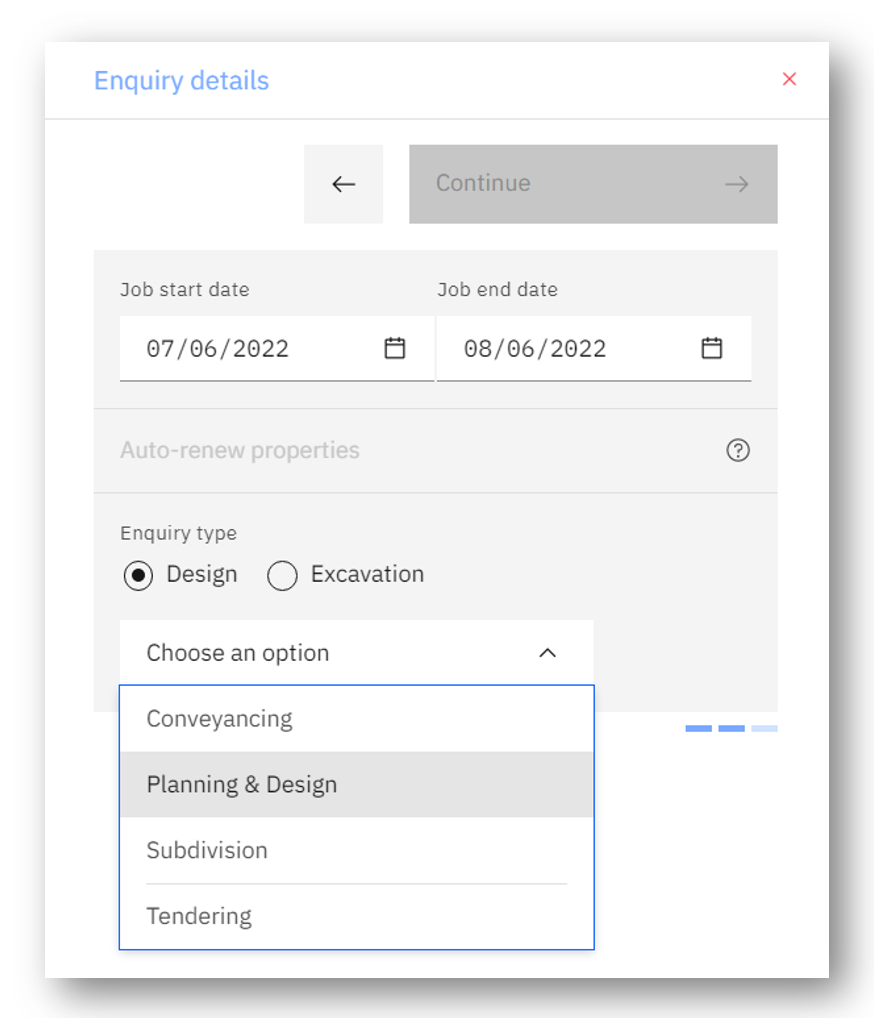This screenshot has width=874, height=1018.
Task: Click the Job start date field
Action: point(218,348)
